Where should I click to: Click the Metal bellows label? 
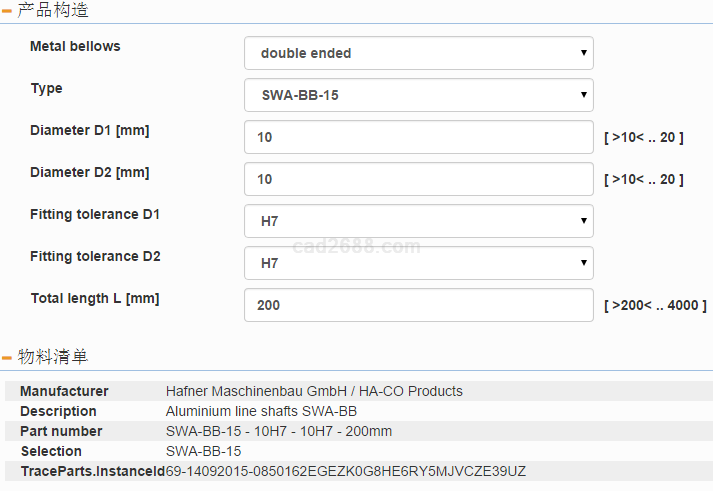pos(75,46)
